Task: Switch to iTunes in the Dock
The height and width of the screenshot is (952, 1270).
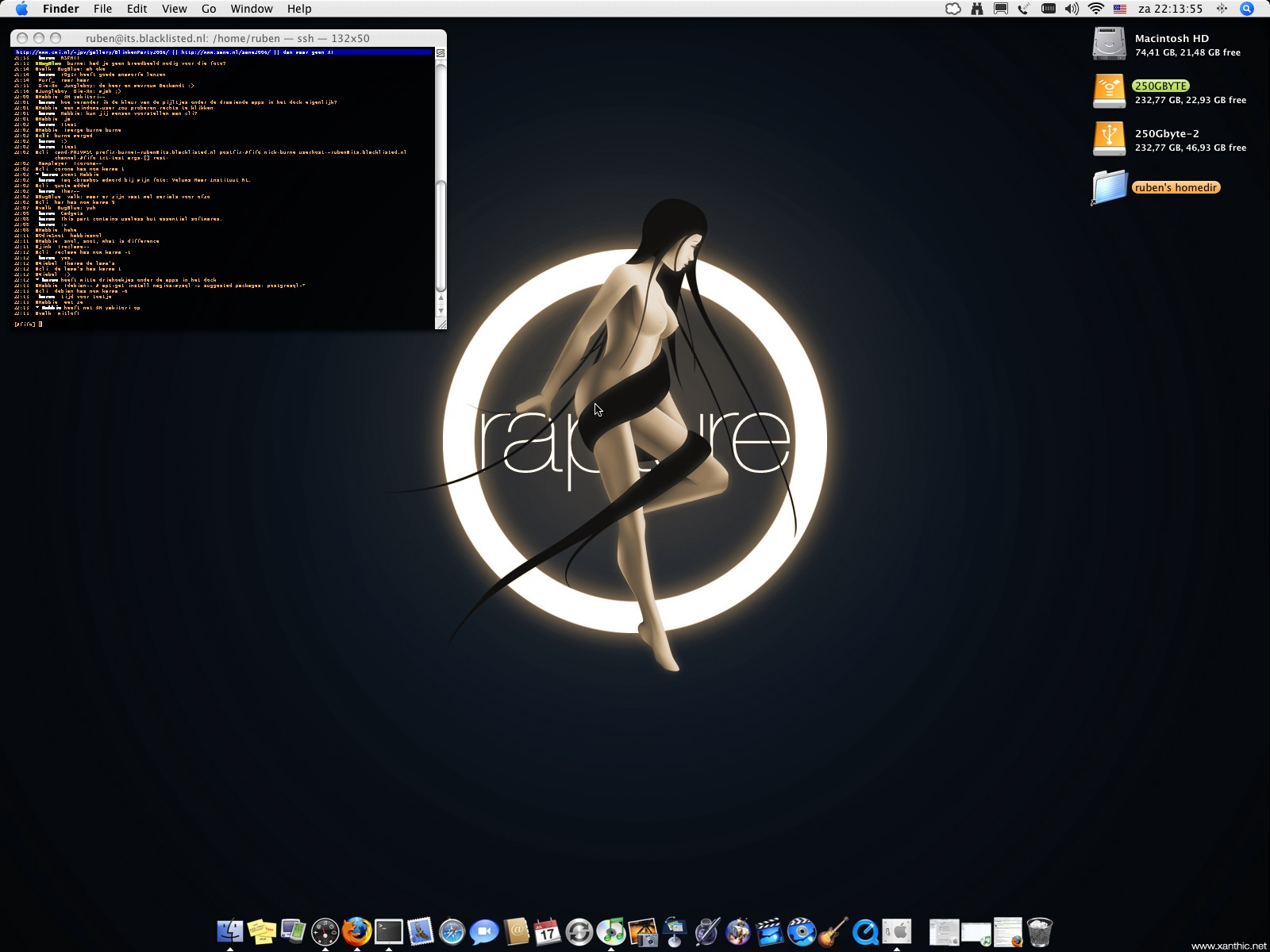Action: point(611,931)
